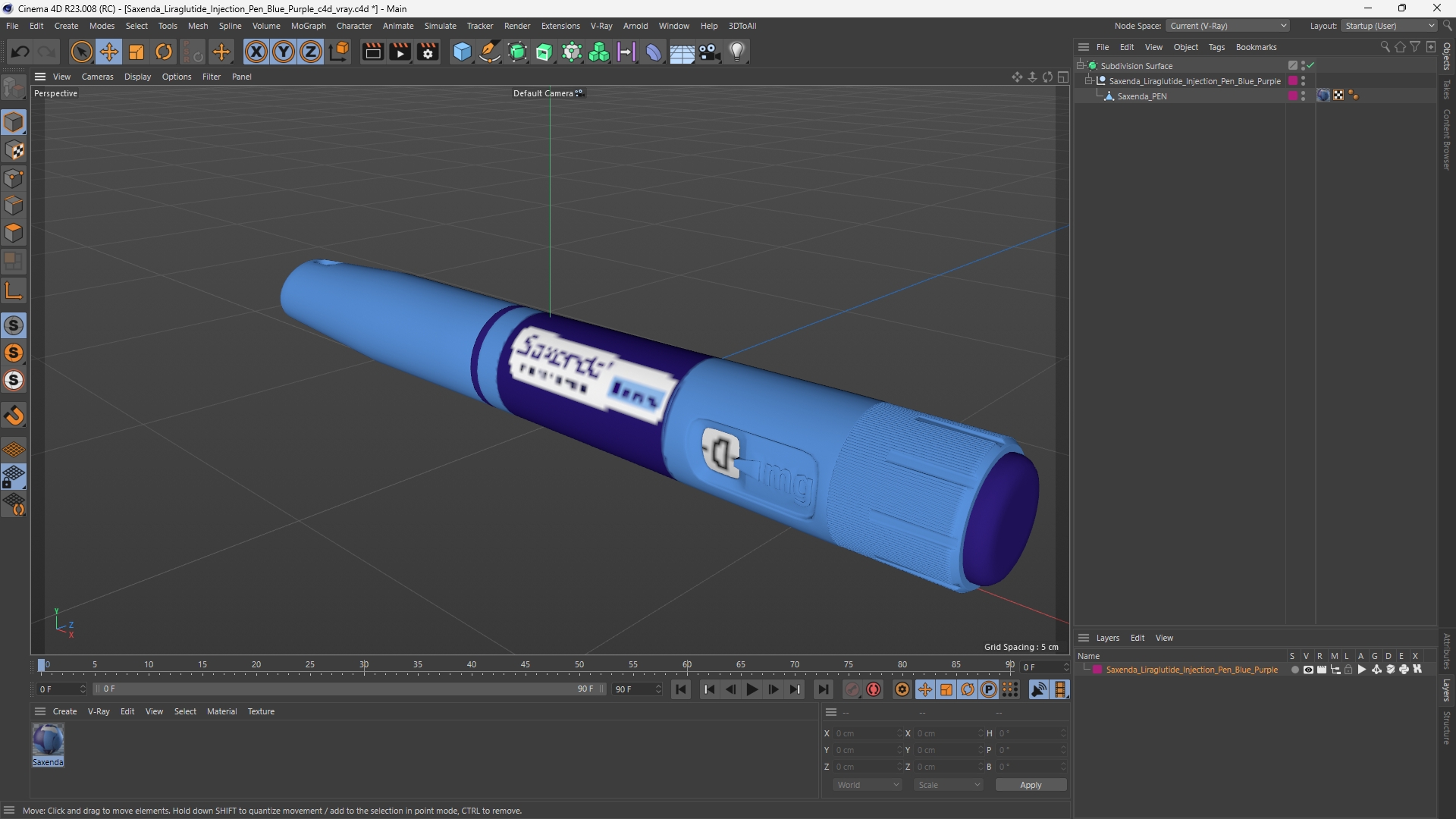This screenshot has width=1456, height=819.
Task: Click Record Active Objects button
Action: coord(852,689)
